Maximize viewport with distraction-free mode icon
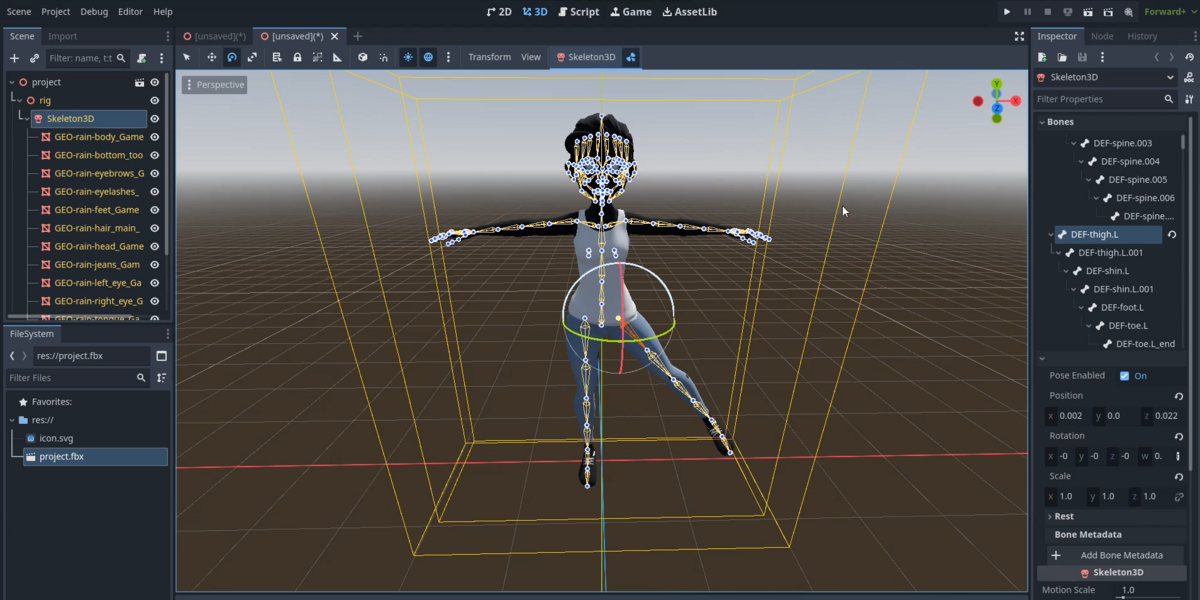Viewport: 1200px width, 600px height. click(1019, 36)
